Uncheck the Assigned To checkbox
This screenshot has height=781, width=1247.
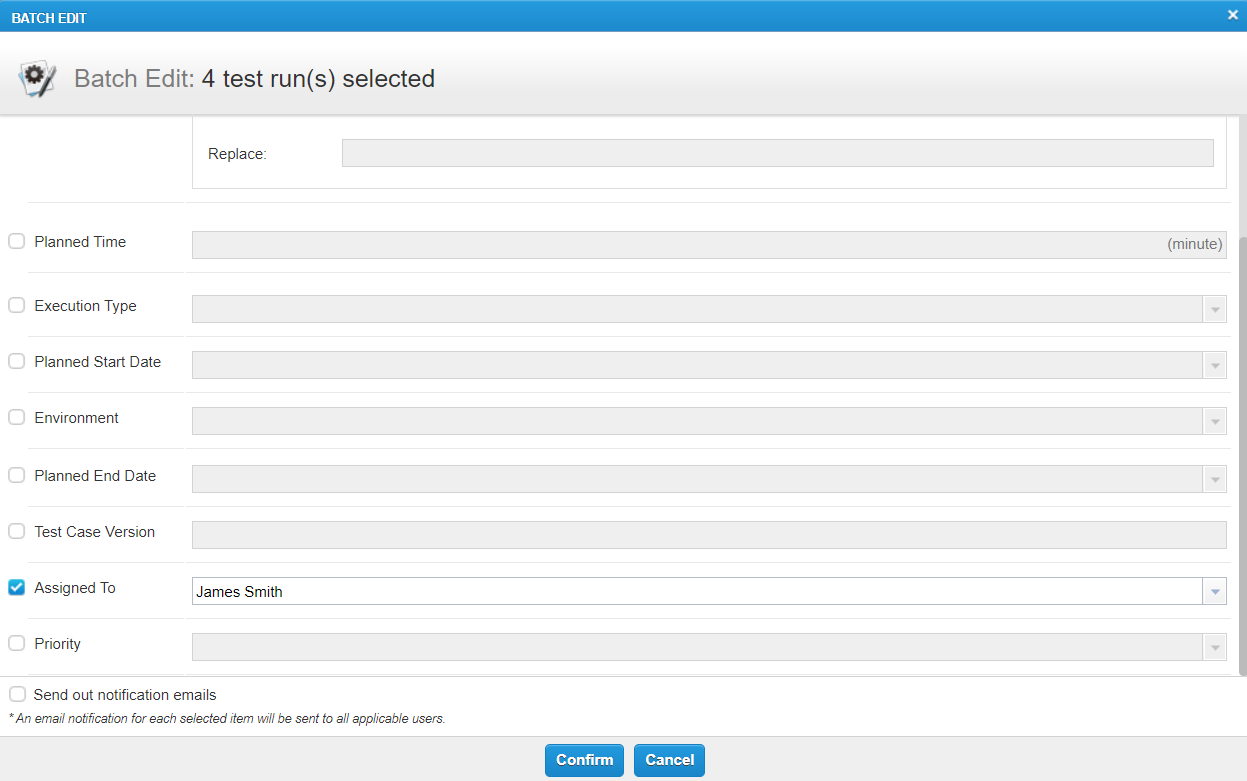(17, 587)
